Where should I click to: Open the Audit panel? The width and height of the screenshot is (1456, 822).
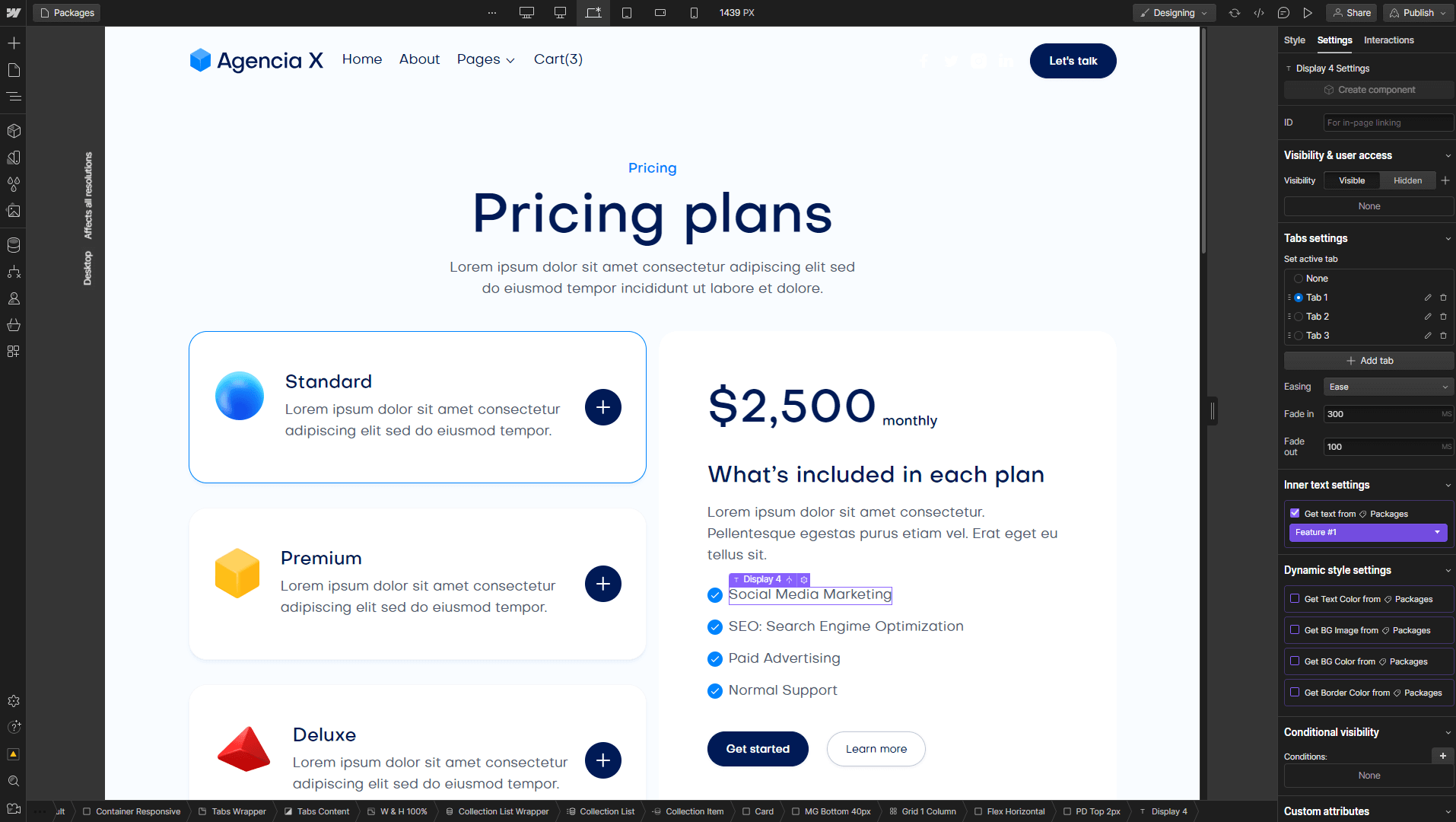tap(14, 754)
